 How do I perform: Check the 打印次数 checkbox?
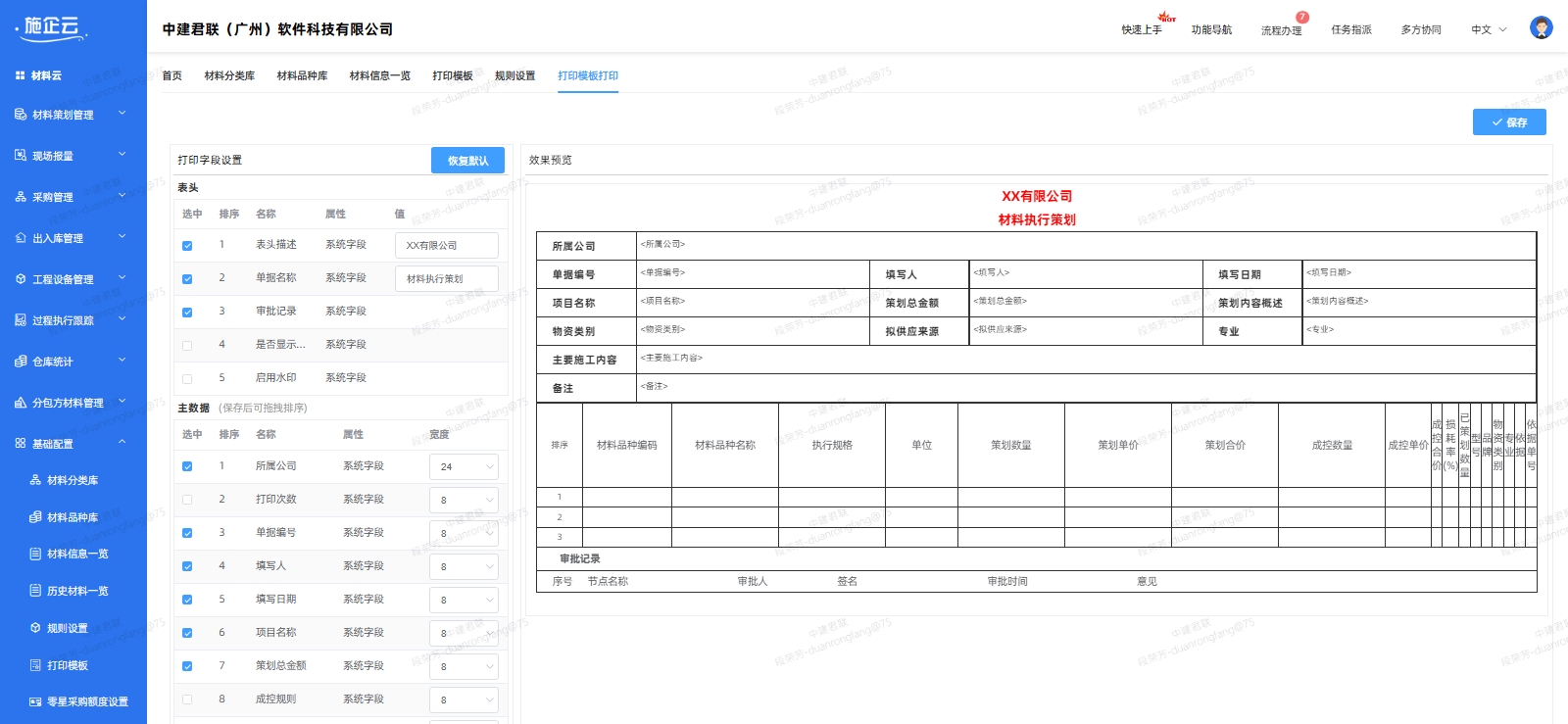coord(187,500)
